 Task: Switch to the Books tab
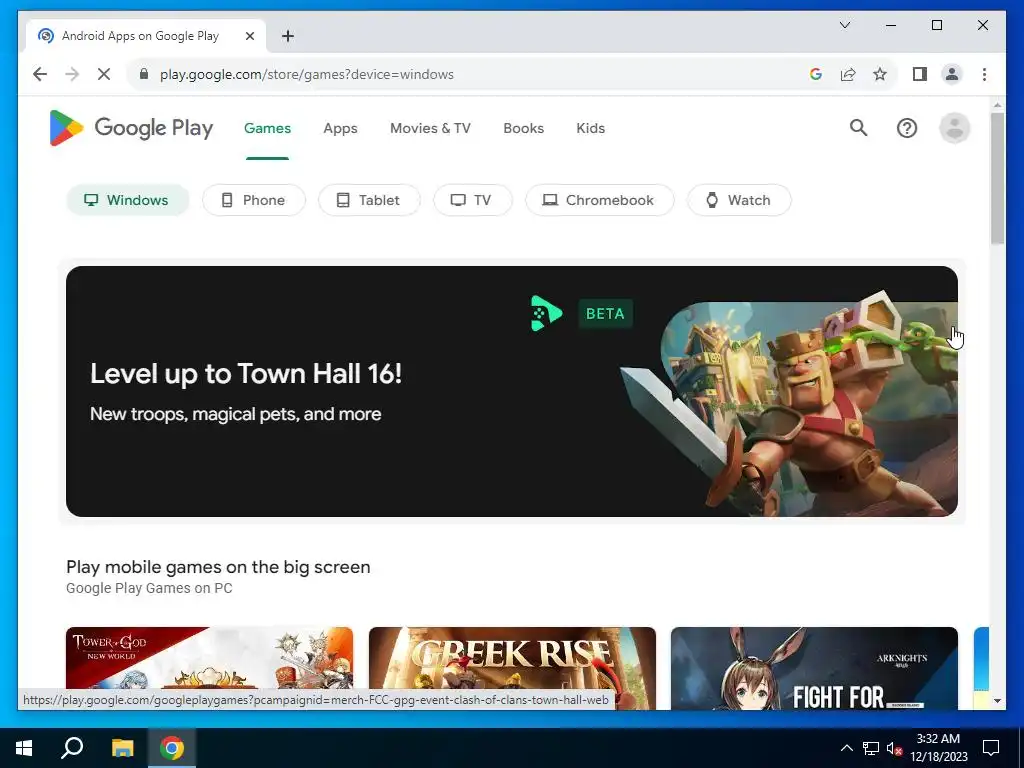click(523, 128)
